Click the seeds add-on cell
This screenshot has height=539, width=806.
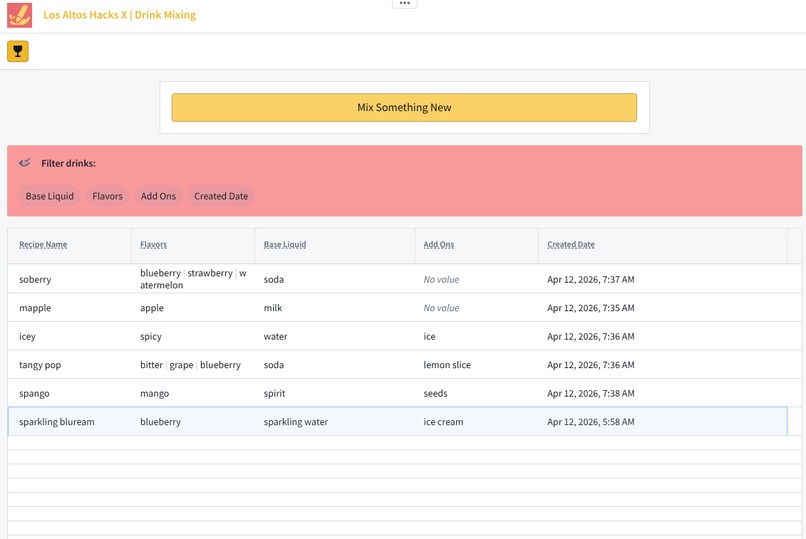coord(435,394)
